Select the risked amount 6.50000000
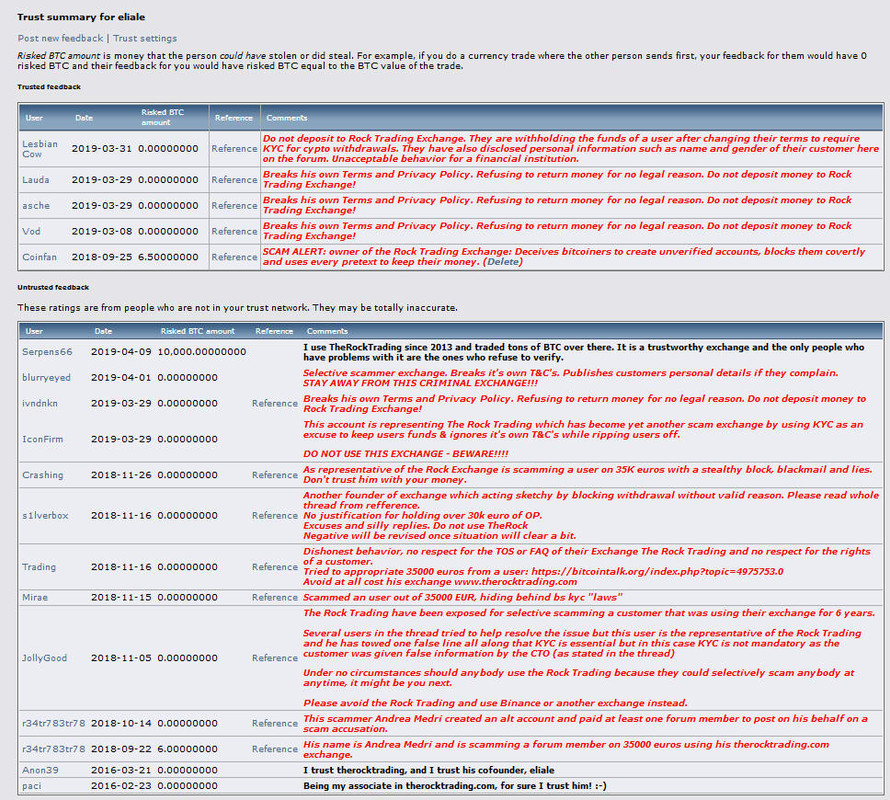 [168, 257]
